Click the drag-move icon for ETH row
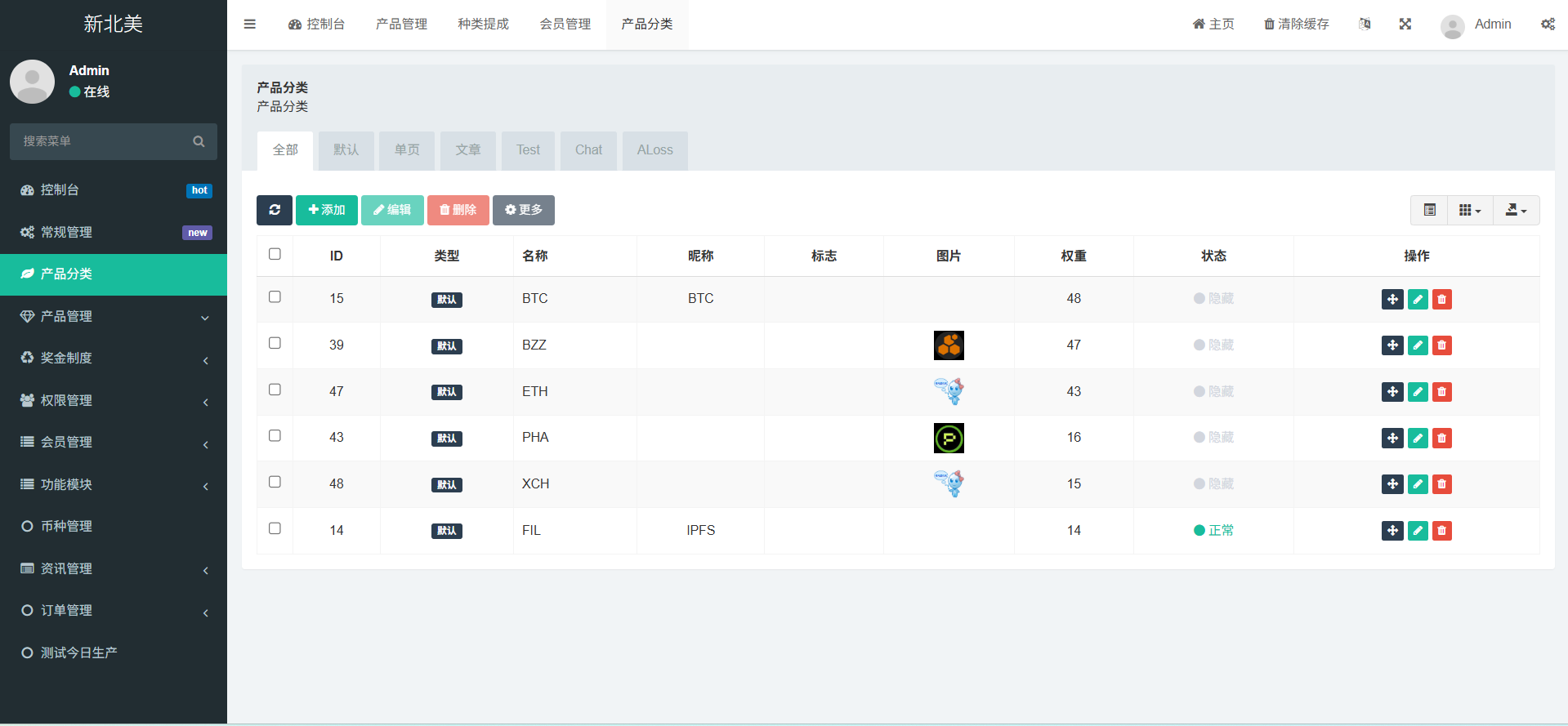Screen dimensions: 1568x726 (1392, 392)
